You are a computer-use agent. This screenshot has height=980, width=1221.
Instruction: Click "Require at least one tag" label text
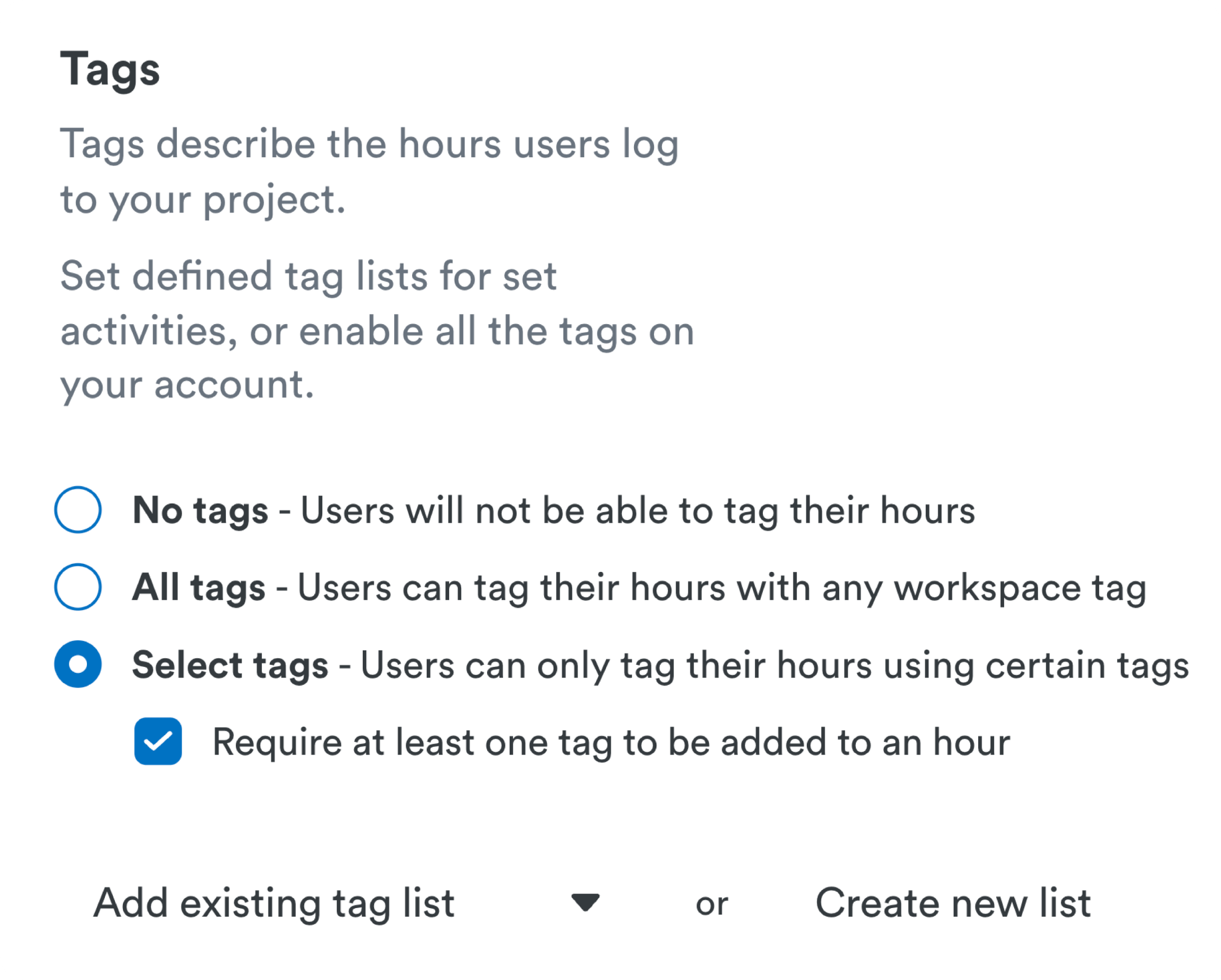[610, 742]
